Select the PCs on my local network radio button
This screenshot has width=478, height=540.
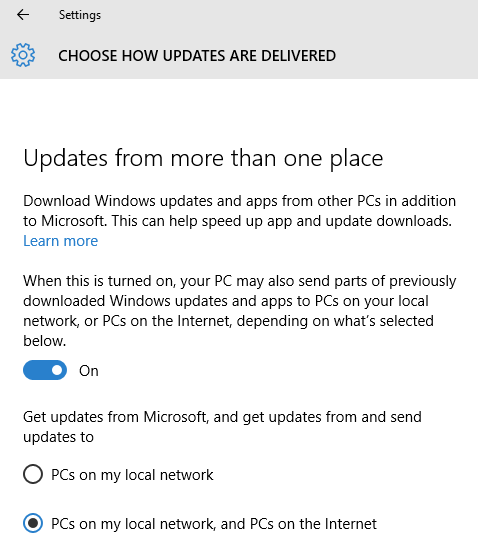33,474
